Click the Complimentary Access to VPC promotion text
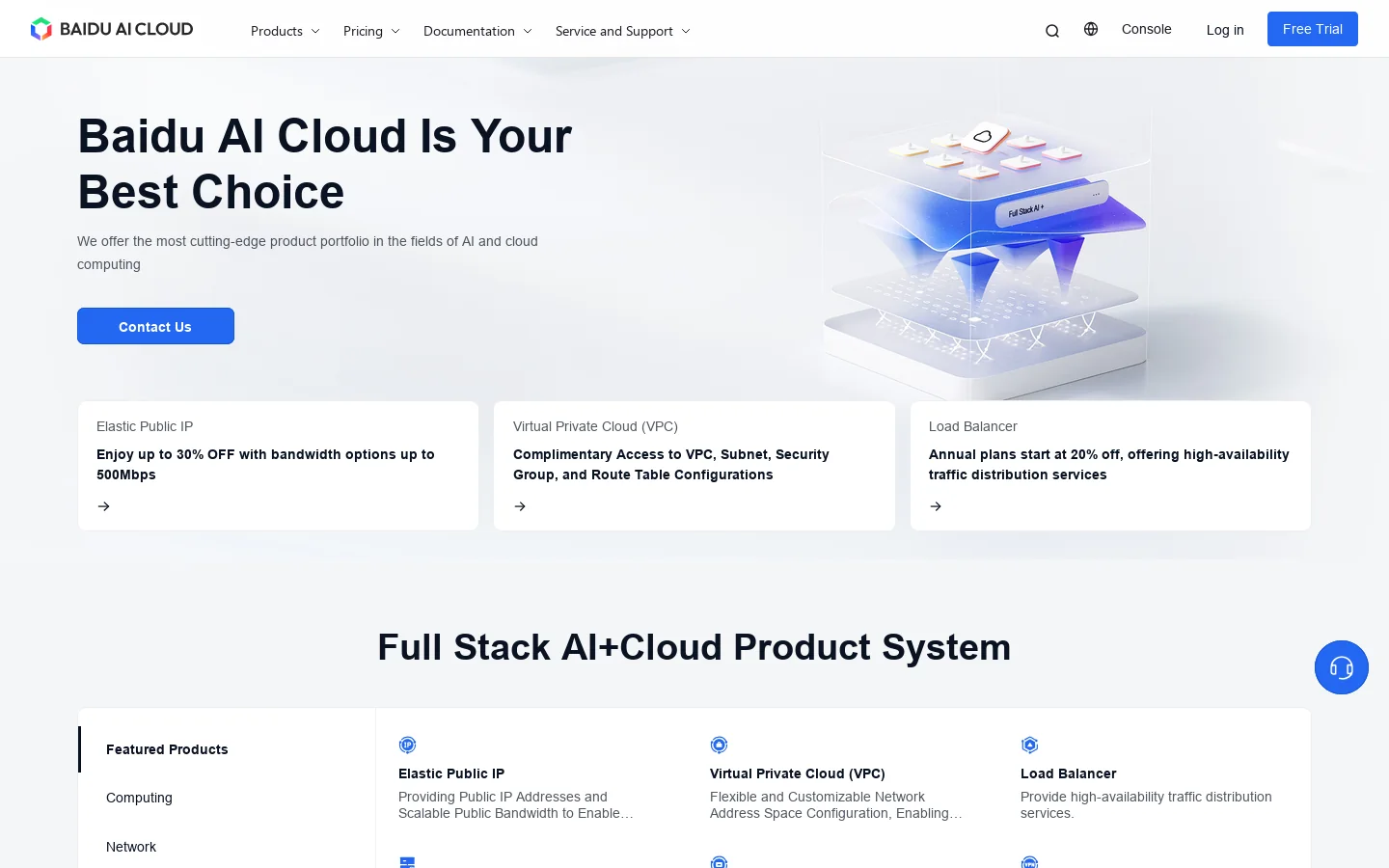 [x=671, y=464]
